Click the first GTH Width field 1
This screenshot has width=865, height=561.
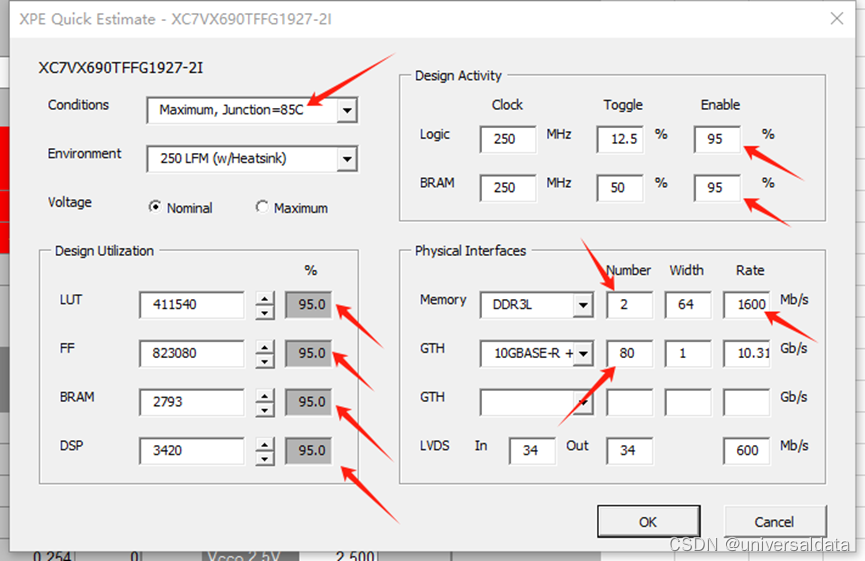(688, 353)
